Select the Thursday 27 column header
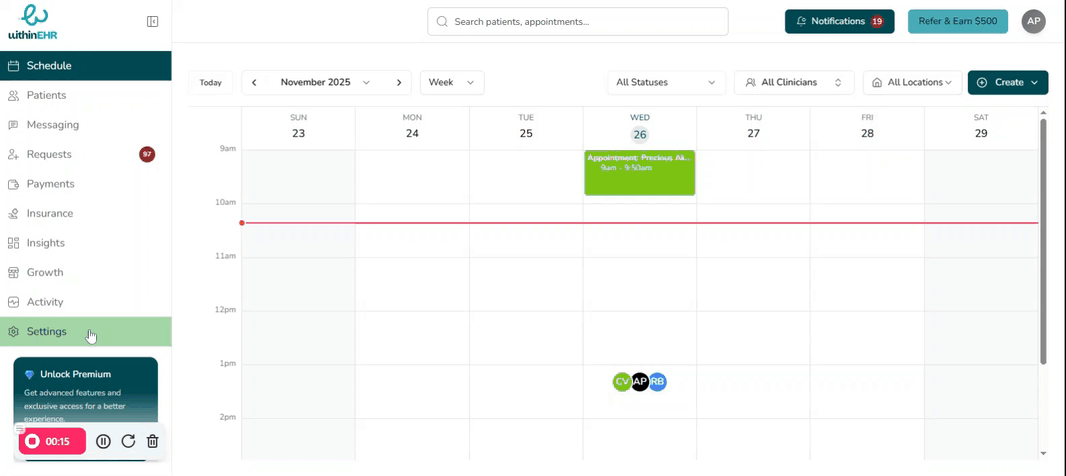1066x476 pixels. (753, 126)
